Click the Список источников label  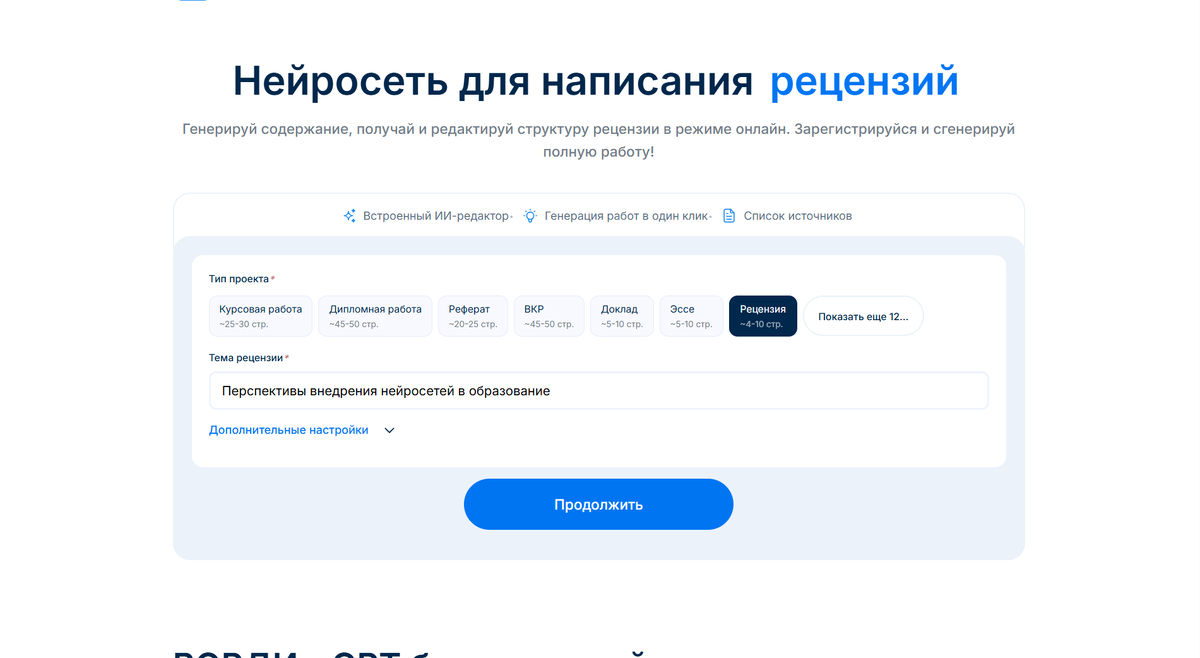(x=798, y=215)
